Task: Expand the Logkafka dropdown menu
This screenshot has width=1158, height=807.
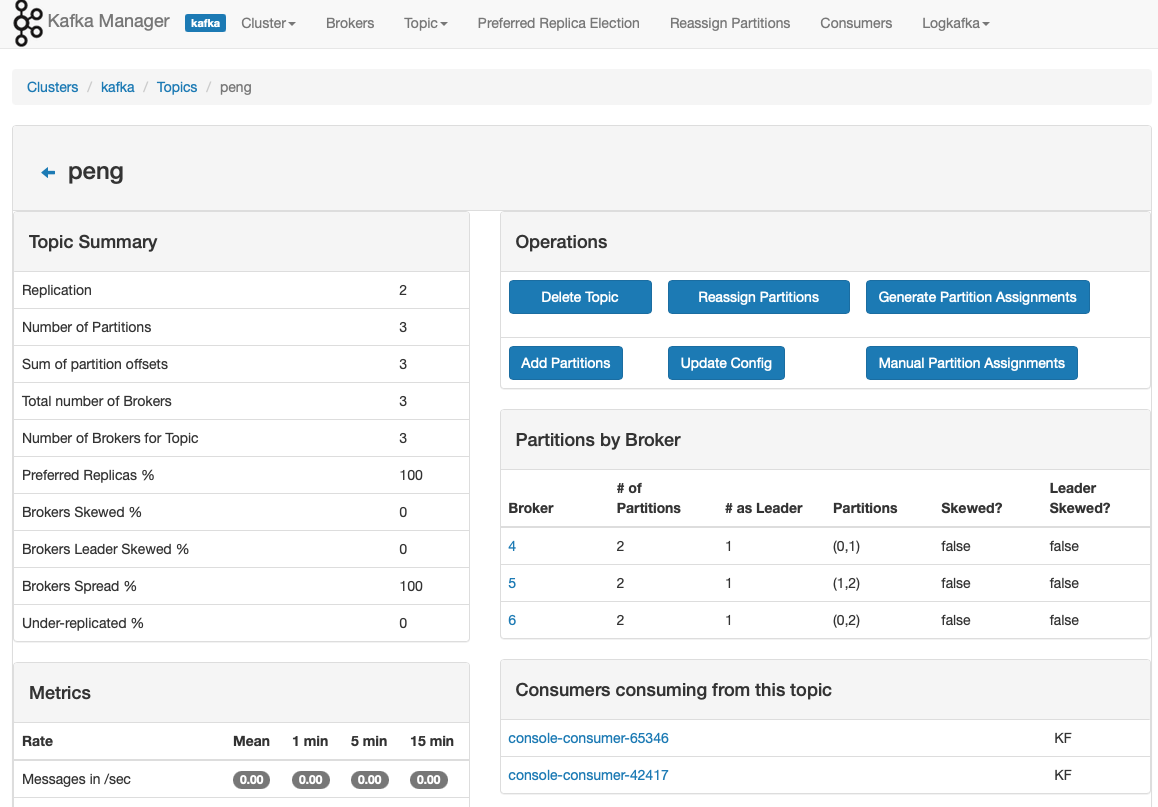Action: click(x=956, y=23)
